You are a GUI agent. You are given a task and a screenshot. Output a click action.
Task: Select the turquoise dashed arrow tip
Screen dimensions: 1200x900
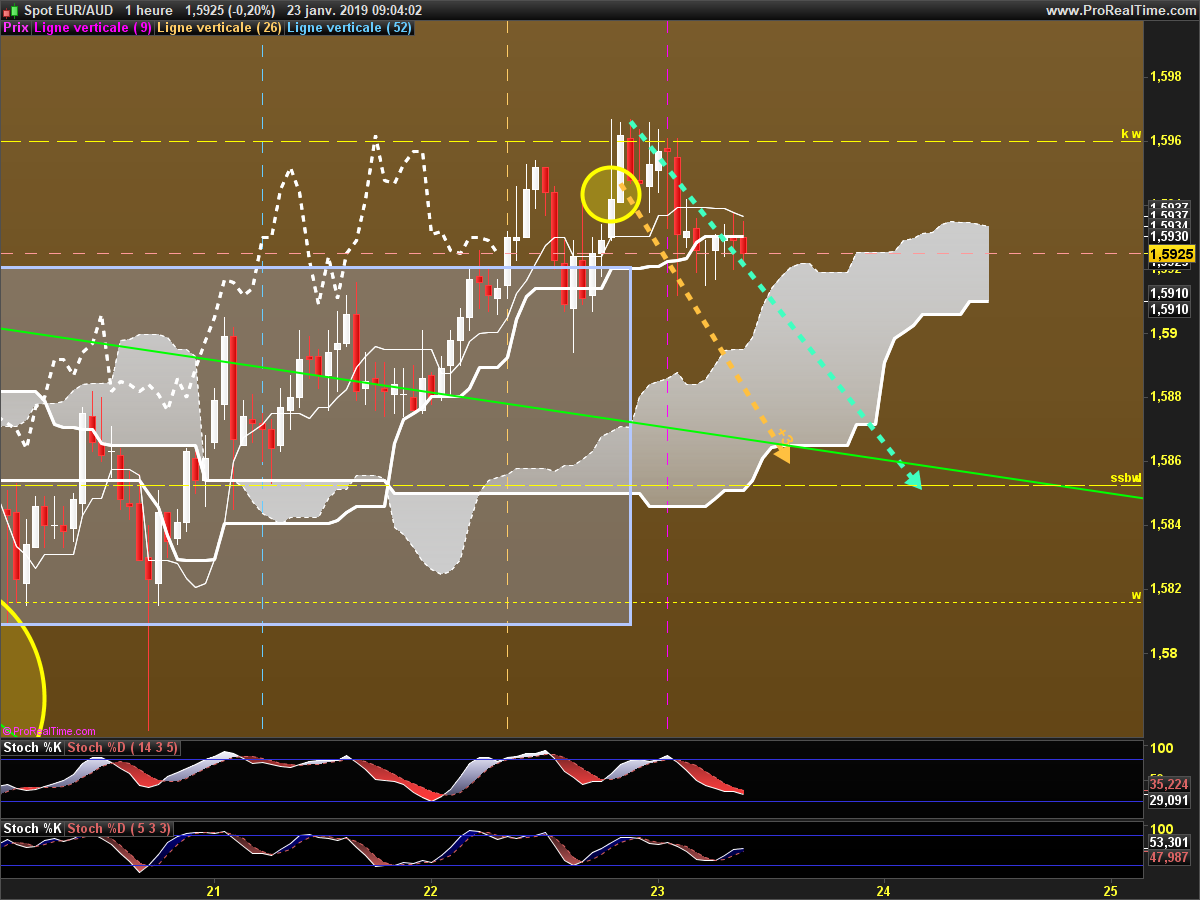point(913,481)
